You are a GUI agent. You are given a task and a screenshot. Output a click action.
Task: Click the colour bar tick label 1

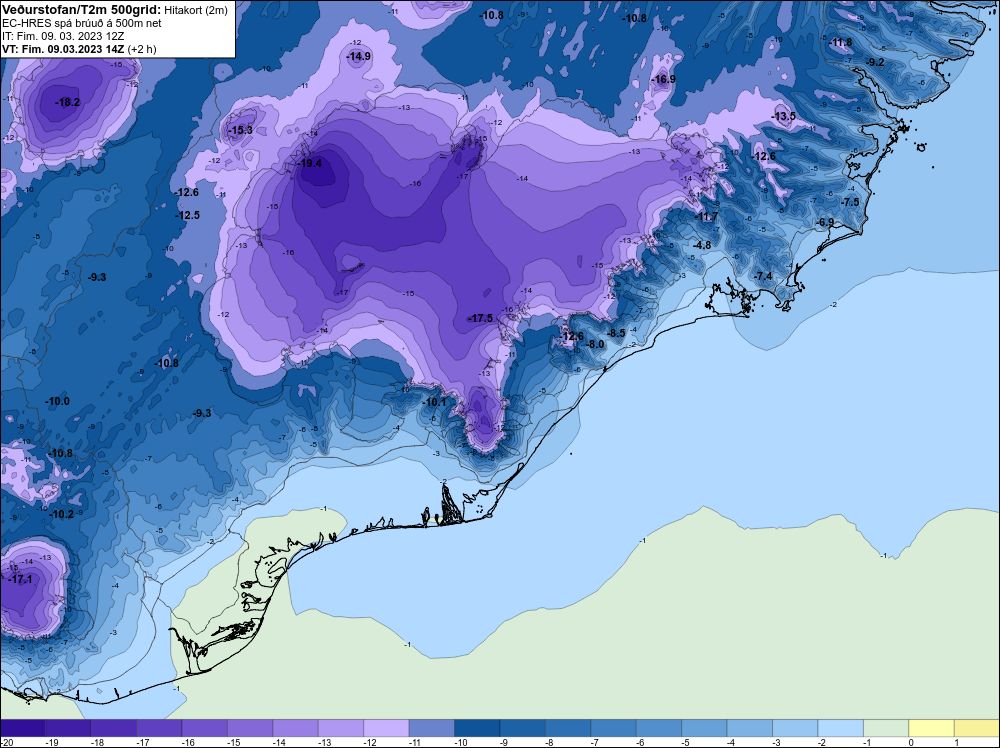coord(955,742)
